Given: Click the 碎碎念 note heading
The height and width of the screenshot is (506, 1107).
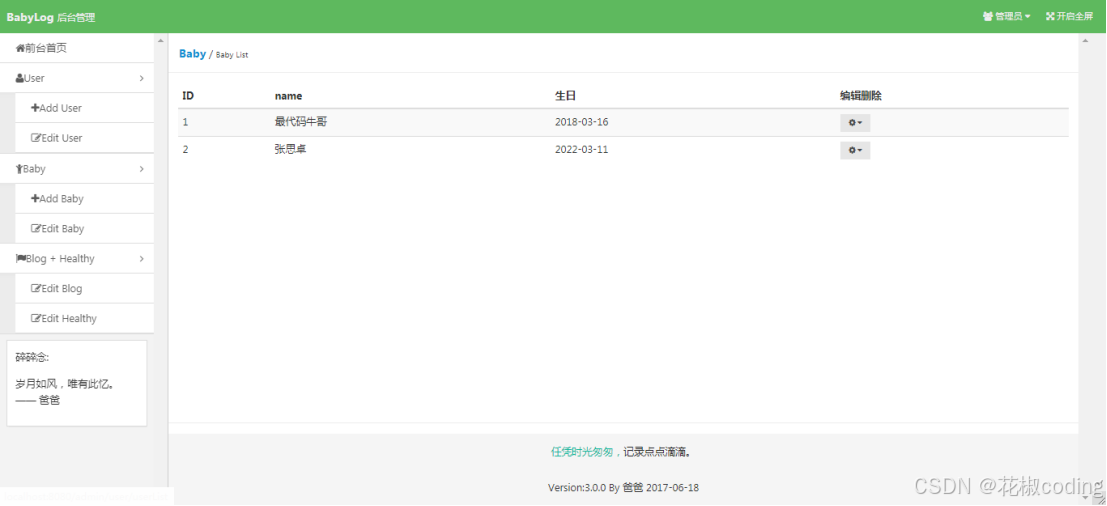Looking at the screenshot, I should point(32,358).
